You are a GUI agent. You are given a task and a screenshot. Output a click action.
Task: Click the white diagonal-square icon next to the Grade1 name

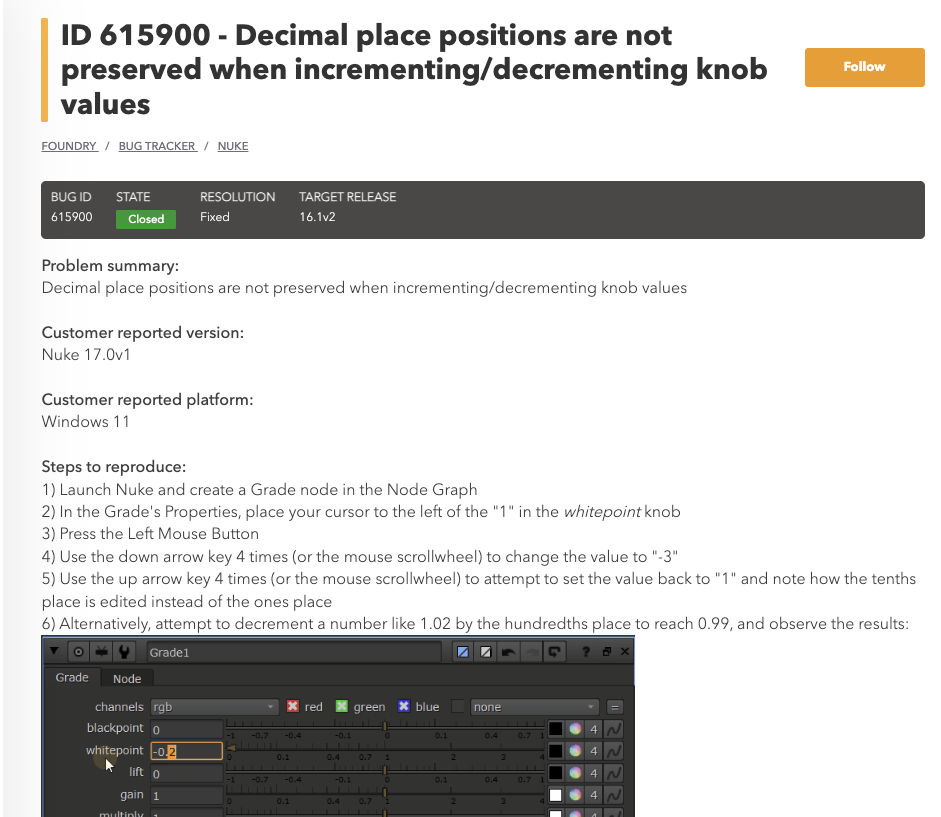click(486, 652)
